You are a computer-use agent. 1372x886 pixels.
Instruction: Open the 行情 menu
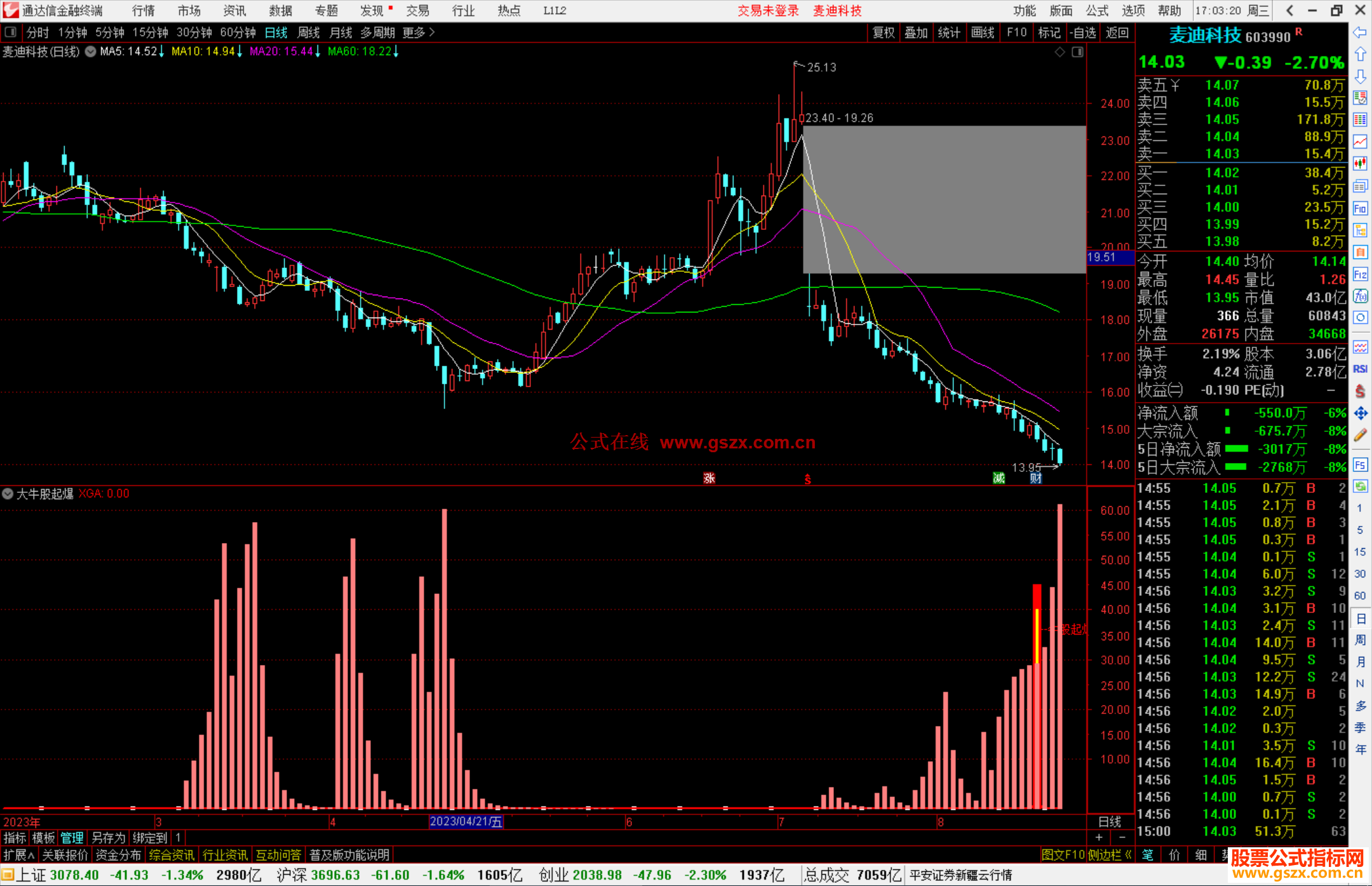click(143, 11)
